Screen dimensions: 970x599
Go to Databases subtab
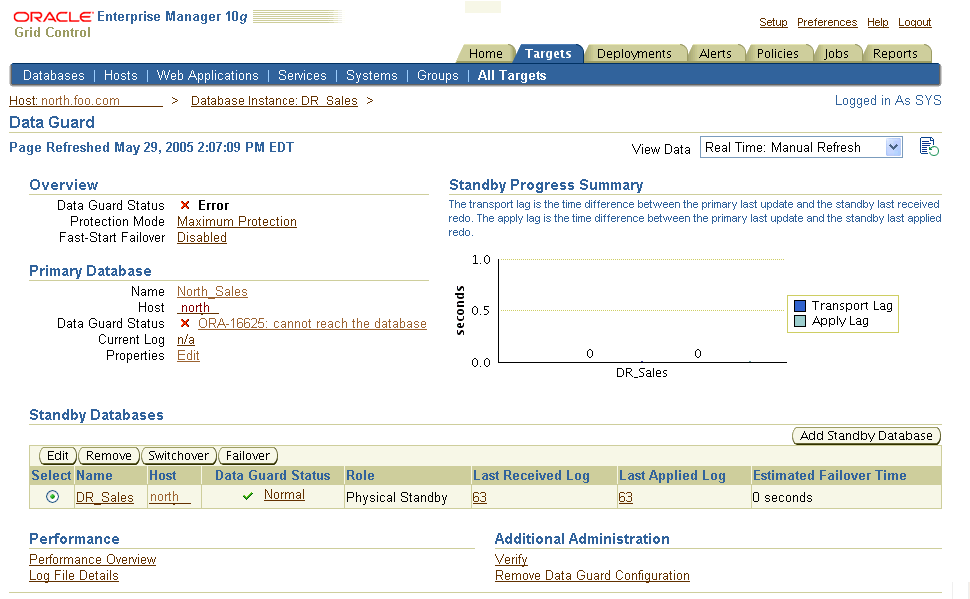(54, 76)
